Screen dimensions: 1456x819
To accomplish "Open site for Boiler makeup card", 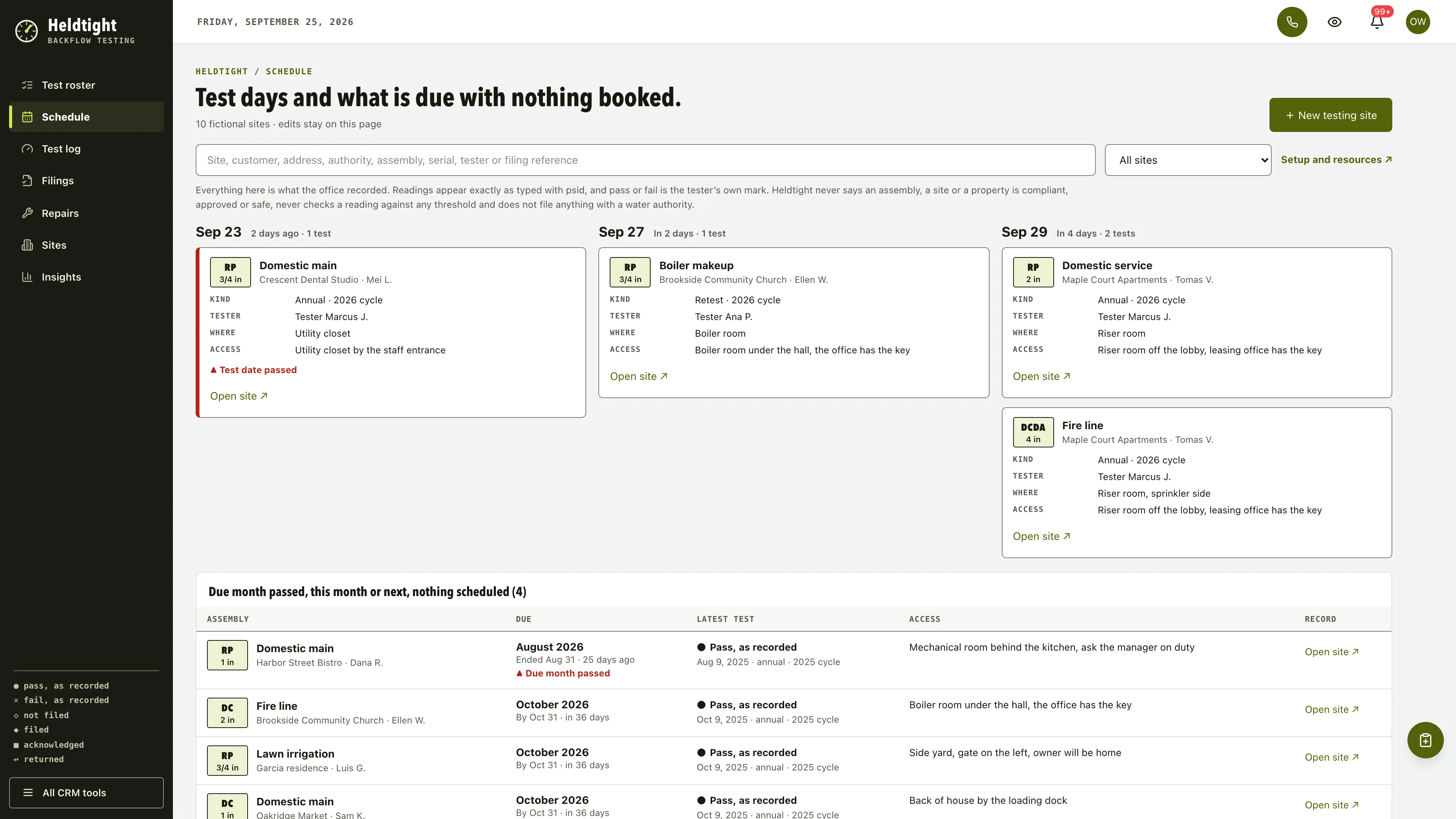I will [x=638, y=376].
